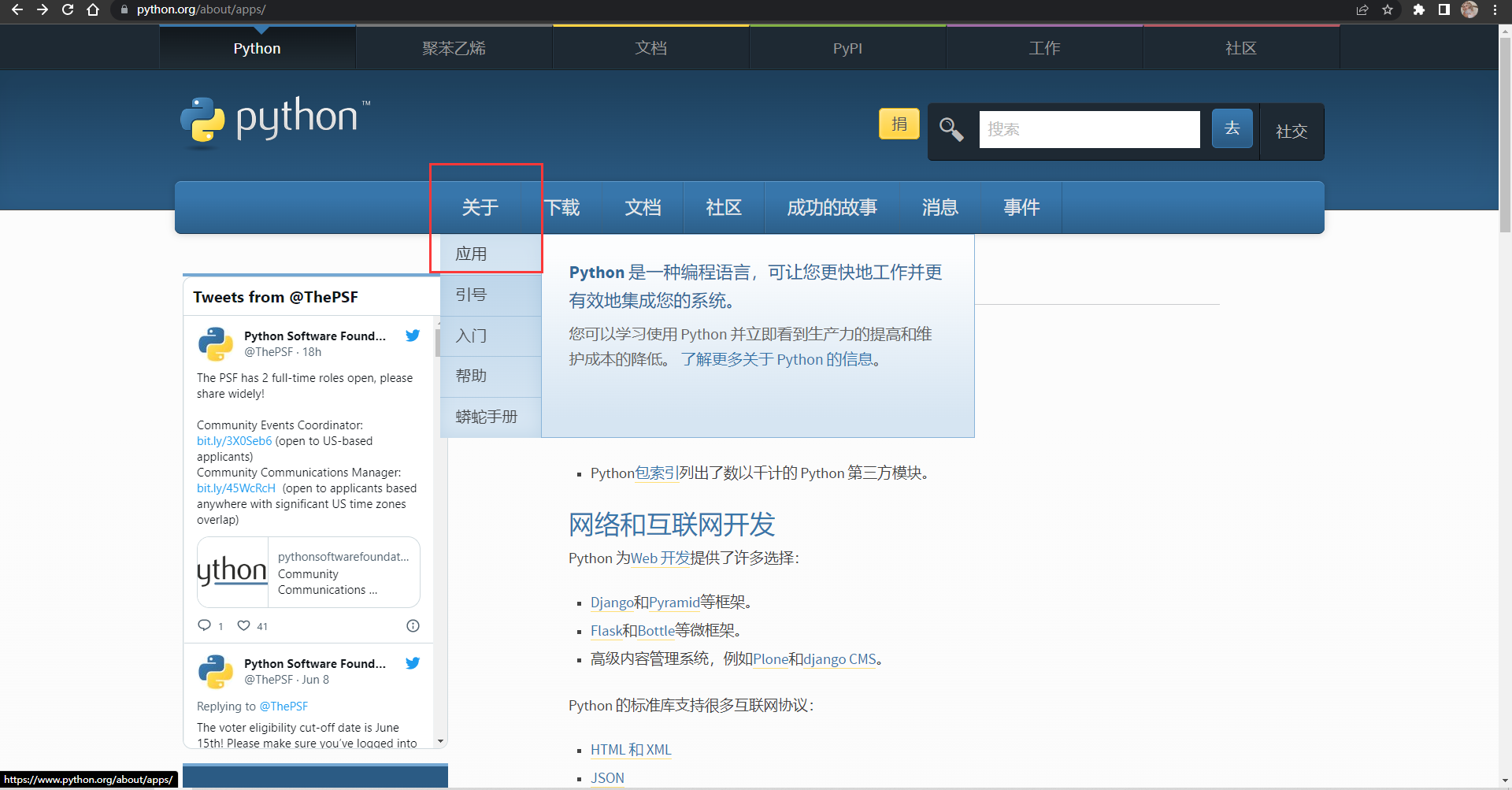
Task: Open the 社区 main navigation menu
Action: point(724,207)
